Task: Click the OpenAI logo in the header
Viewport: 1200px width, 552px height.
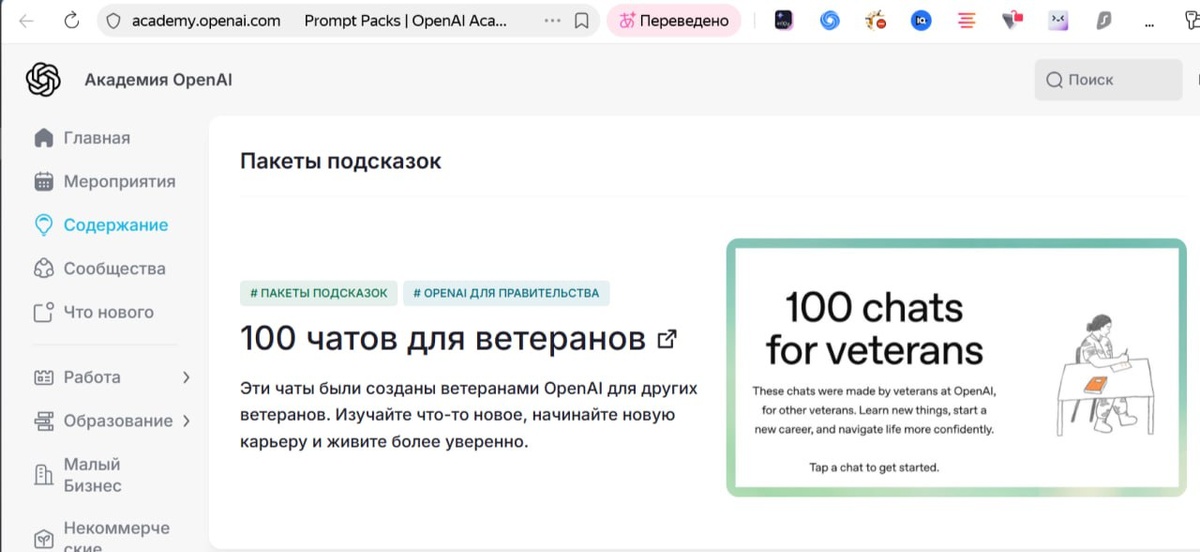Action: 44,80
